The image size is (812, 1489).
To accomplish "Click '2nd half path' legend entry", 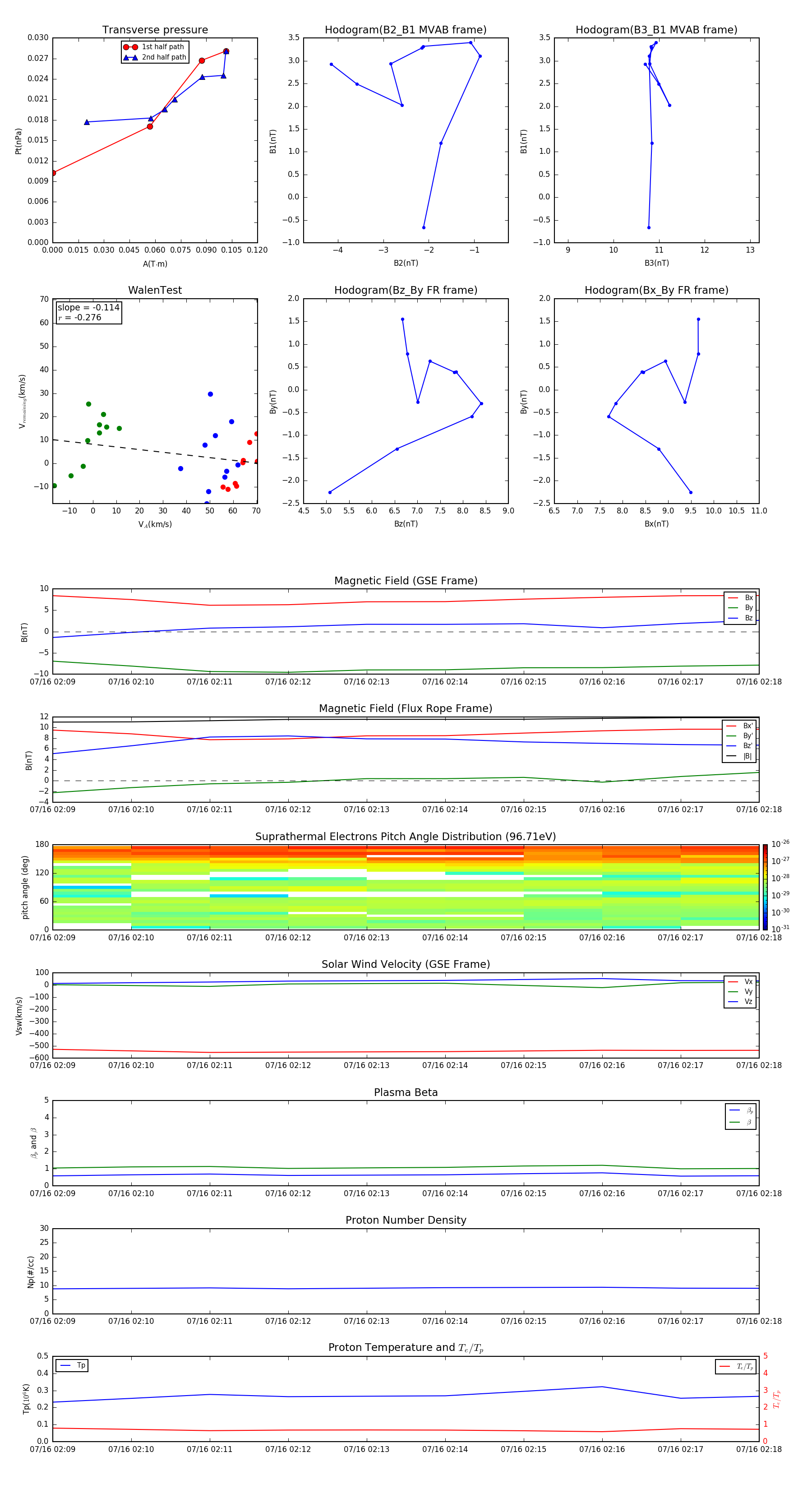I will tap(155, 57).
